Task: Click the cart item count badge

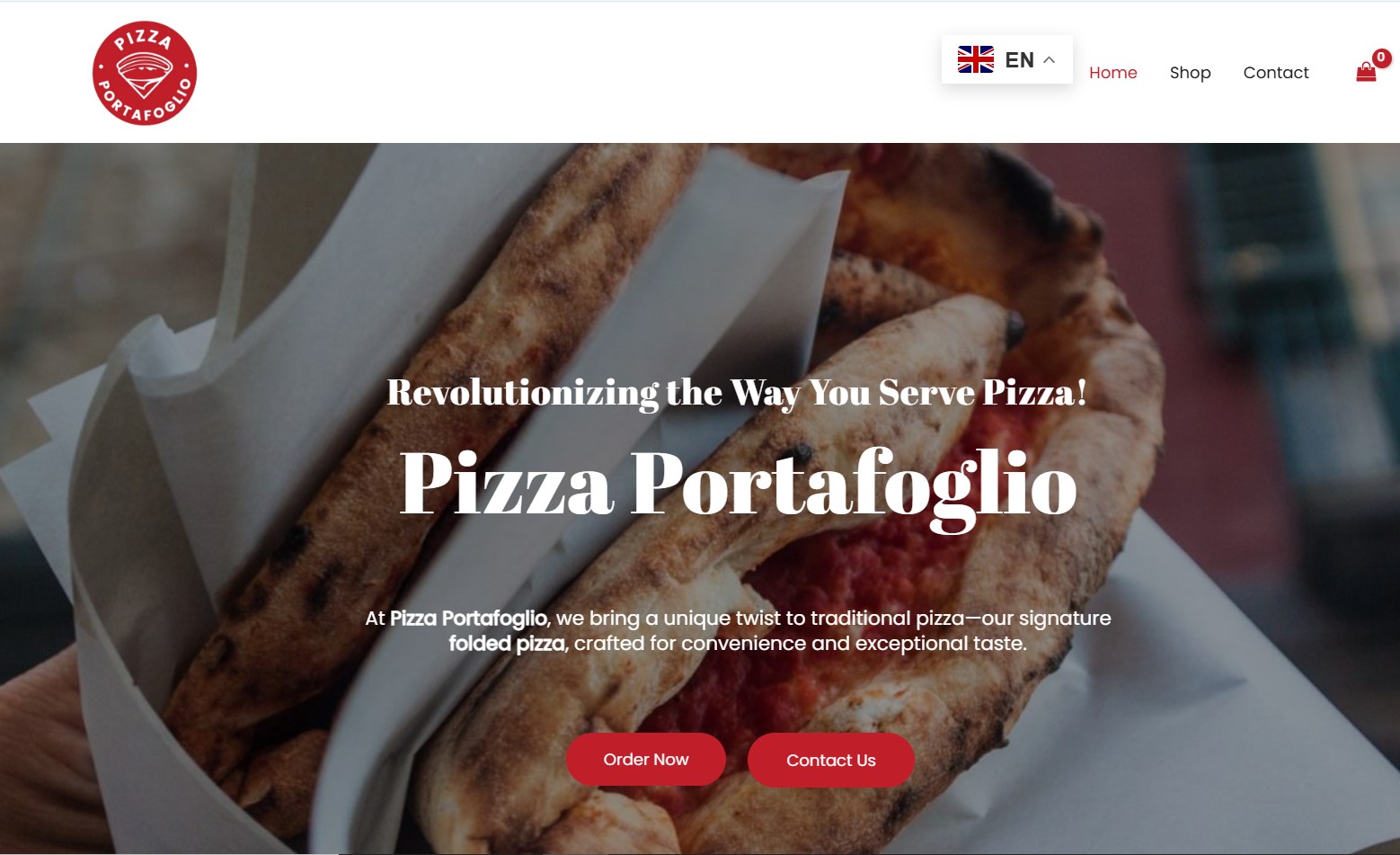Action: [1381, 58]
